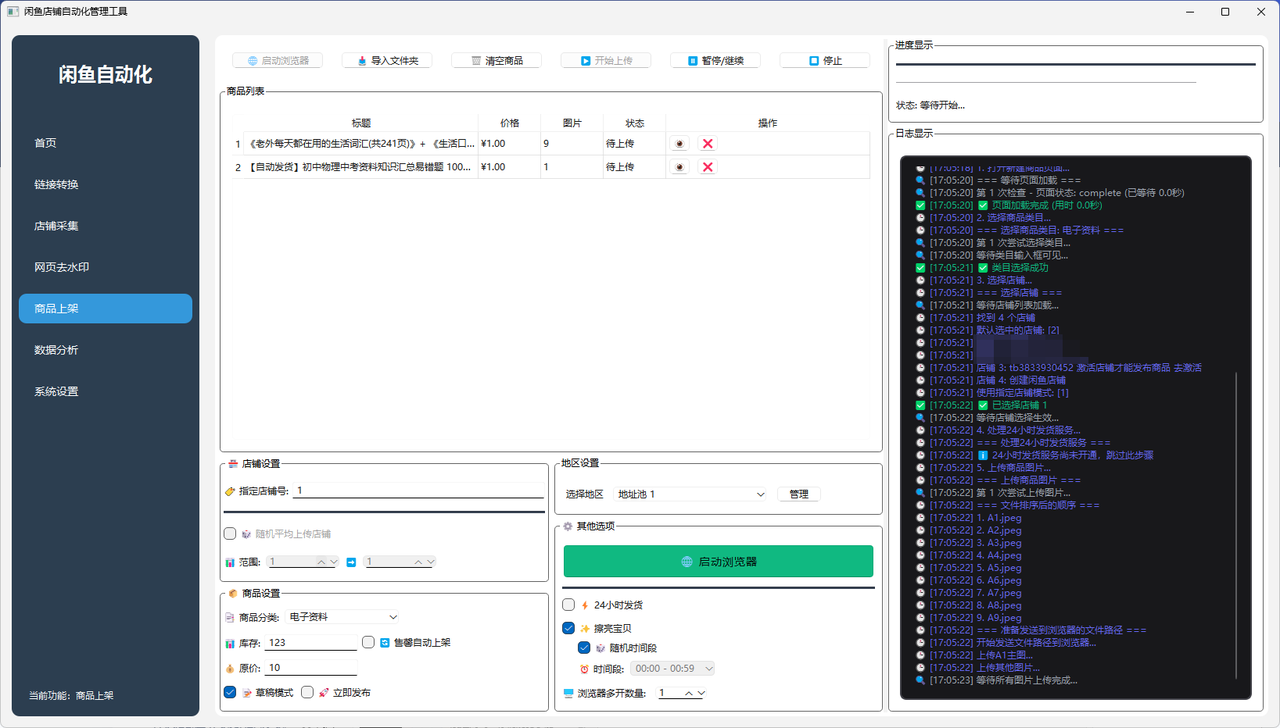Click the 停止 stop button
Screen dimensions: 1280x728
pos(824,61)
